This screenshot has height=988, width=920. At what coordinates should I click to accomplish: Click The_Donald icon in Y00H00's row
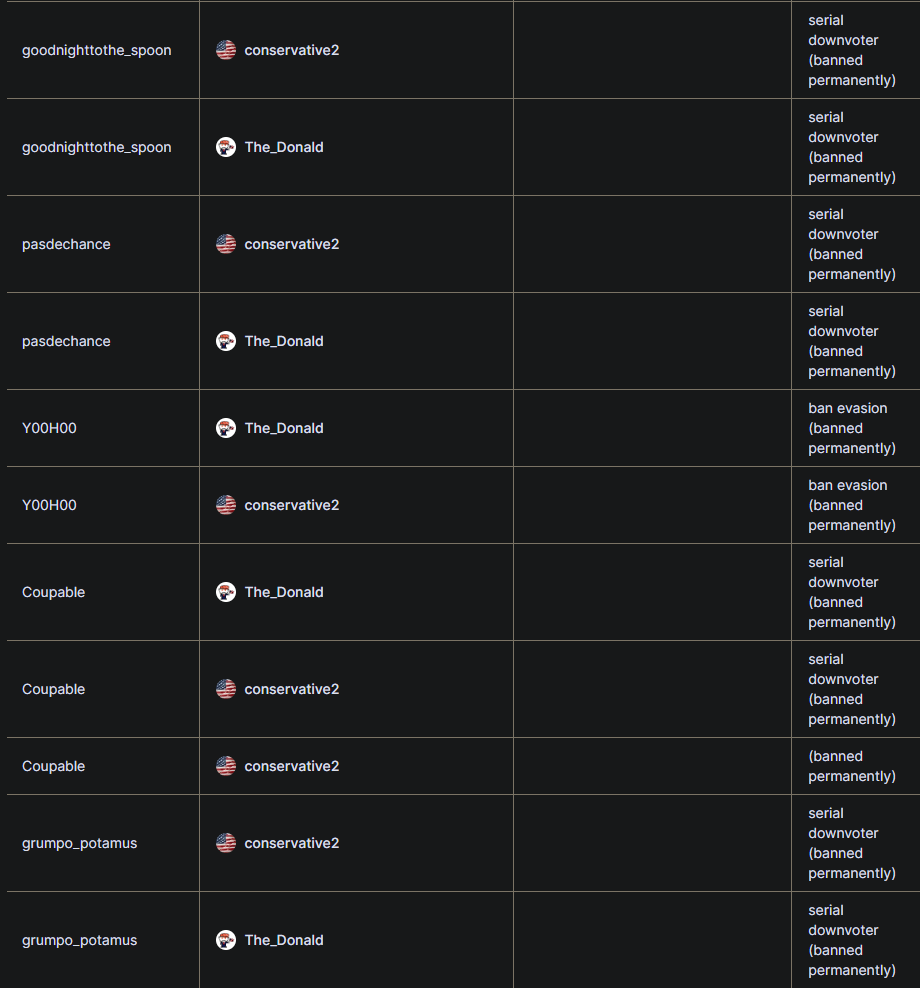click(226, 428)
